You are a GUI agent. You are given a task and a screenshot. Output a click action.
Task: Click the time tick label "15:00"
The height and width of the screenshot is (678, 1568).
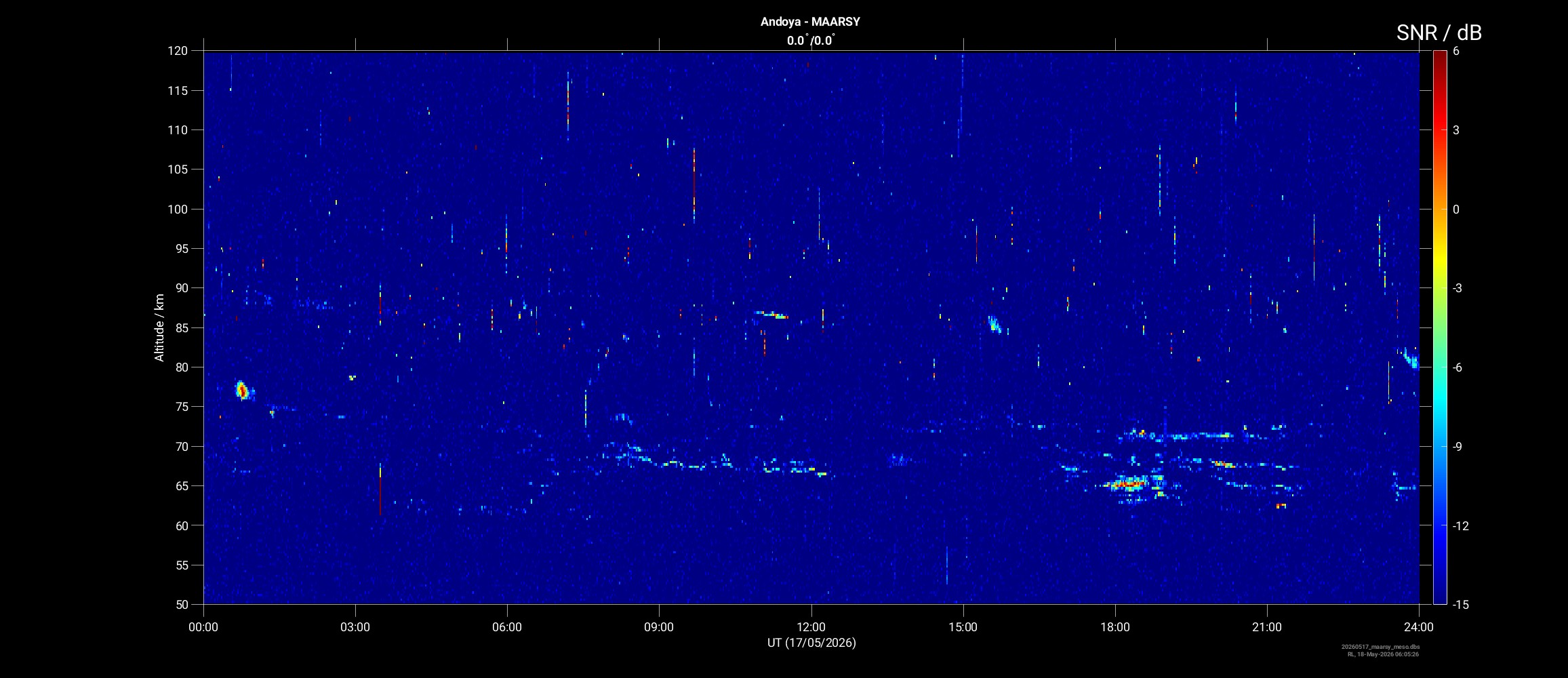tap(963, 627)
